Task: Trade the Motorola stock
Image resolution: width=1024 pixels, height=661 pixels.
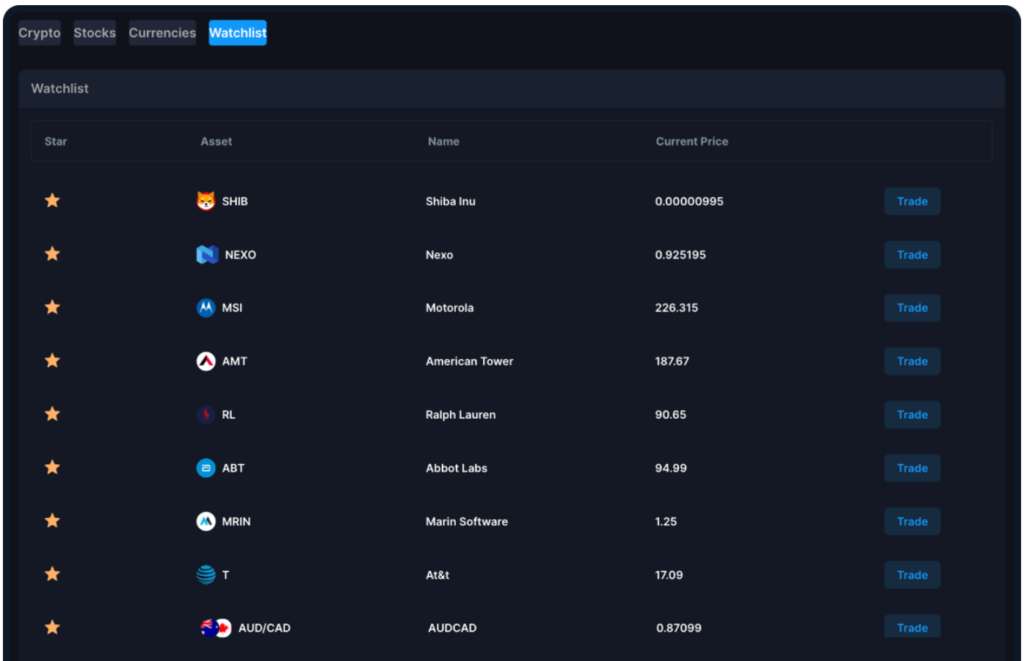Action: tap(912, 308)
